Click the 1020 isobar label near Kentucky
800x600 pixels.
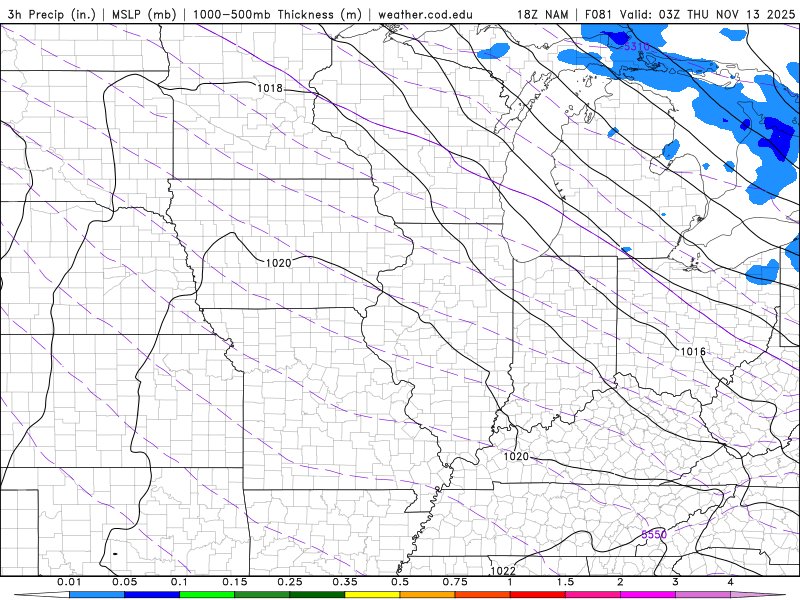[516, 456]
